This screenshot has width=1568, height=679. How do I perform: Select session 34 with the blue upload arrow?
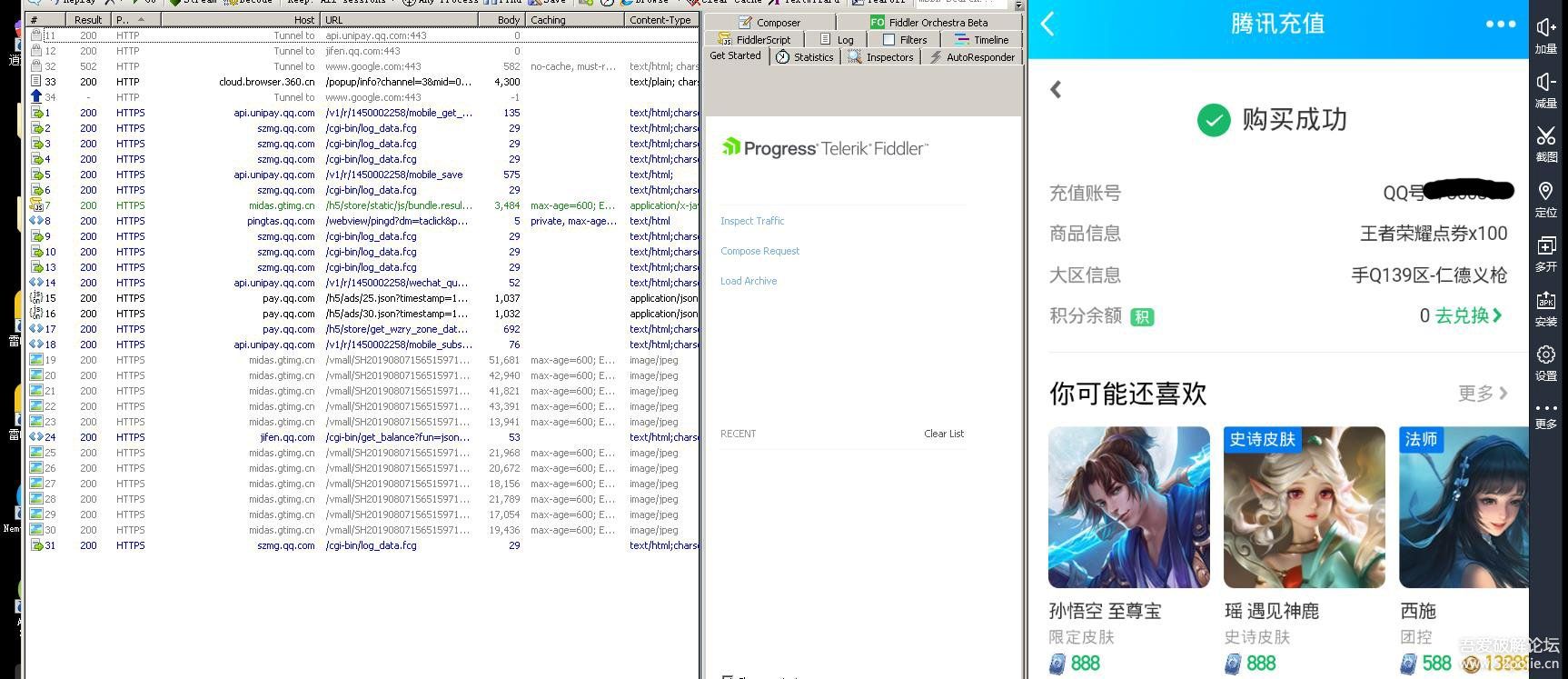tap(363, 97)
